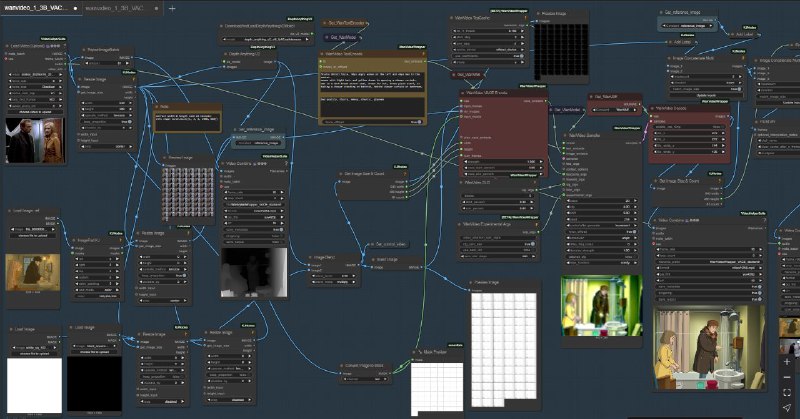Close the second wanvideo tab via its dot
Screen dimensions: 800x419
click(156, 8)
